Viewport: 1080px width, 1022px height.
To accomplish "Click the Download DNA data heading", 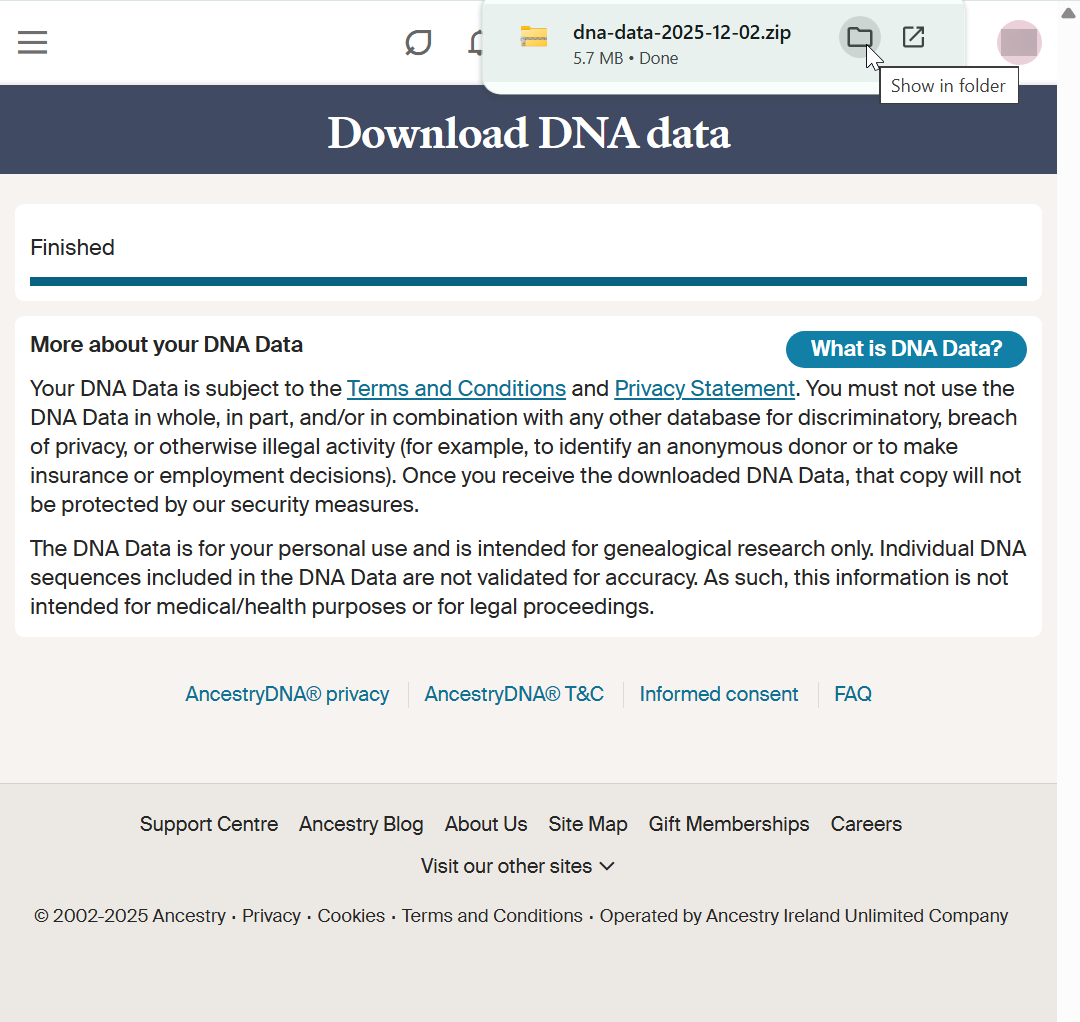I will [x=528, y=133].
